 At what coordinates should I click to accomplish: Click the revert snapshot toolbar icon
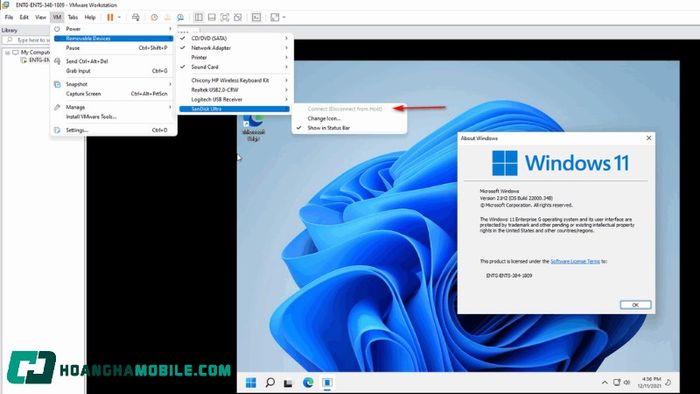[x=167, y=17]
